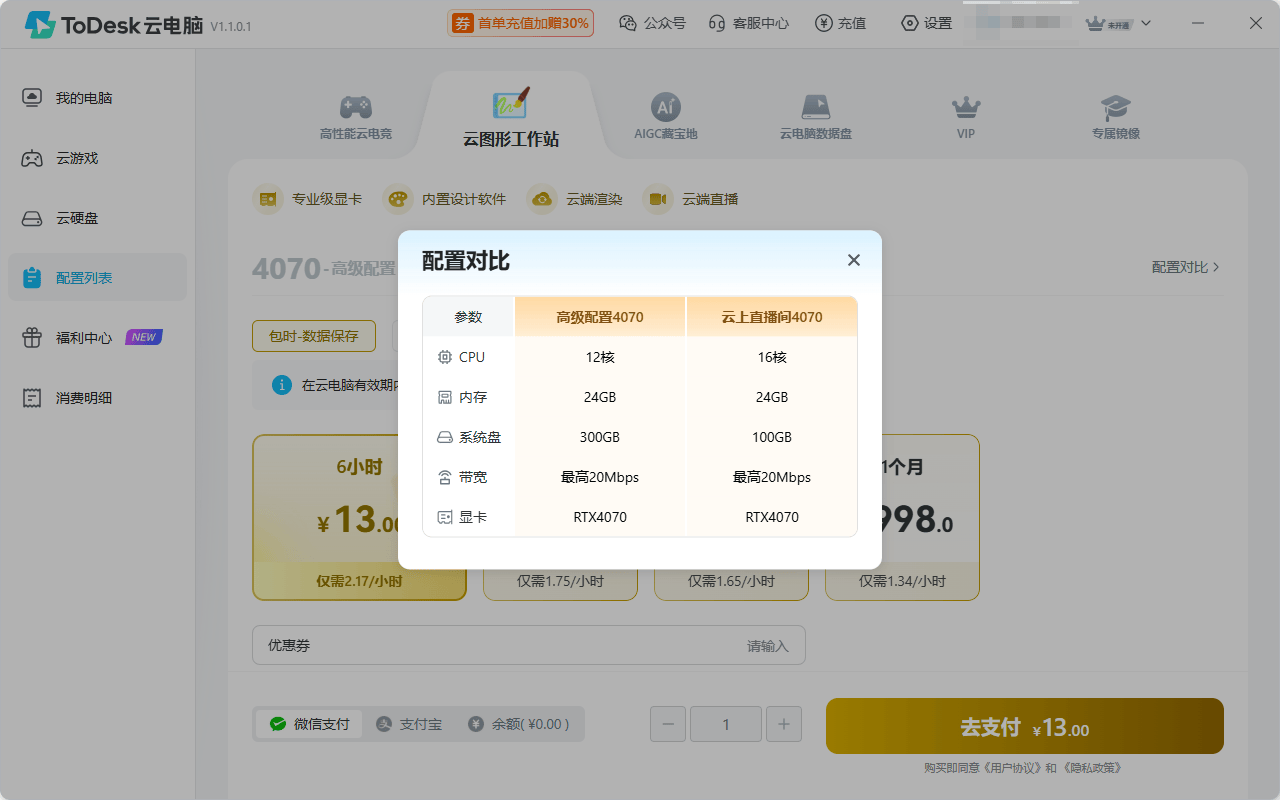Viewport: 1280px width, 800px height.
Task: Open 充值 from the top bar
Action: [x=840, y=23]
